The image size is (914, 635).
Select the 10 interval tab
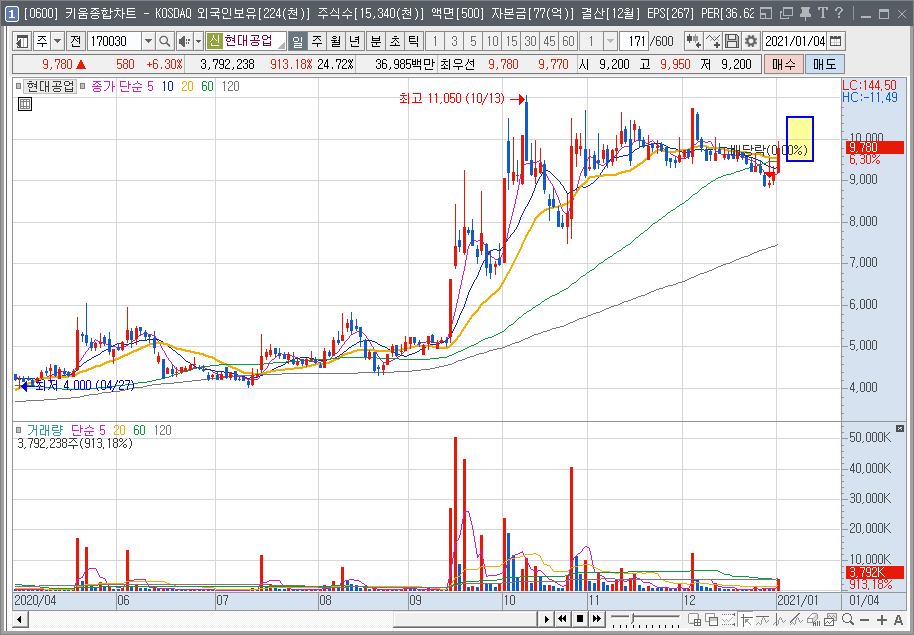493,41
